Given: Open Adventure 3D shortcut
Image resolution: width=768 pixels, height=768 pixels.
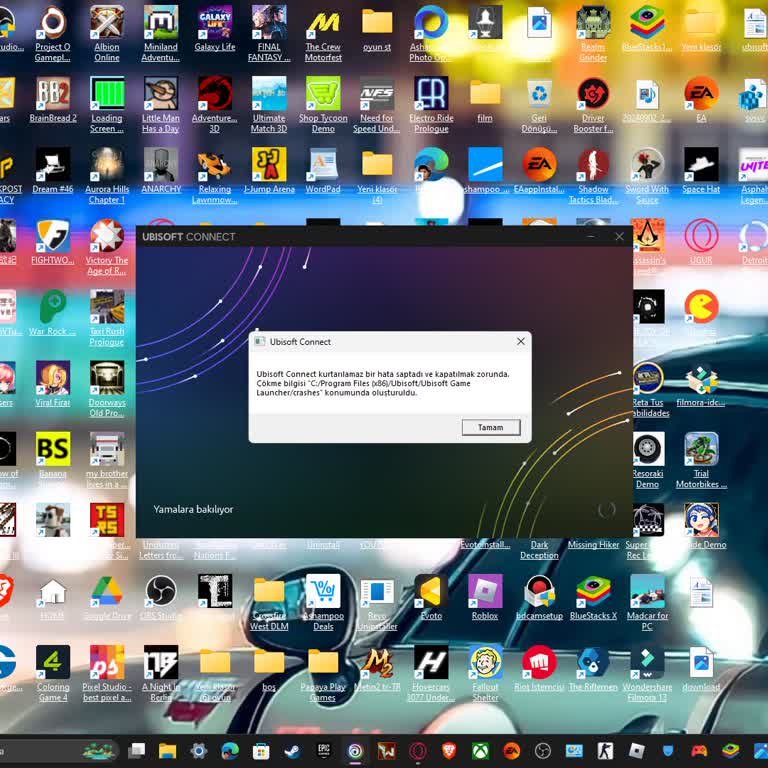Looking at the screenshot, I should 215,105.
